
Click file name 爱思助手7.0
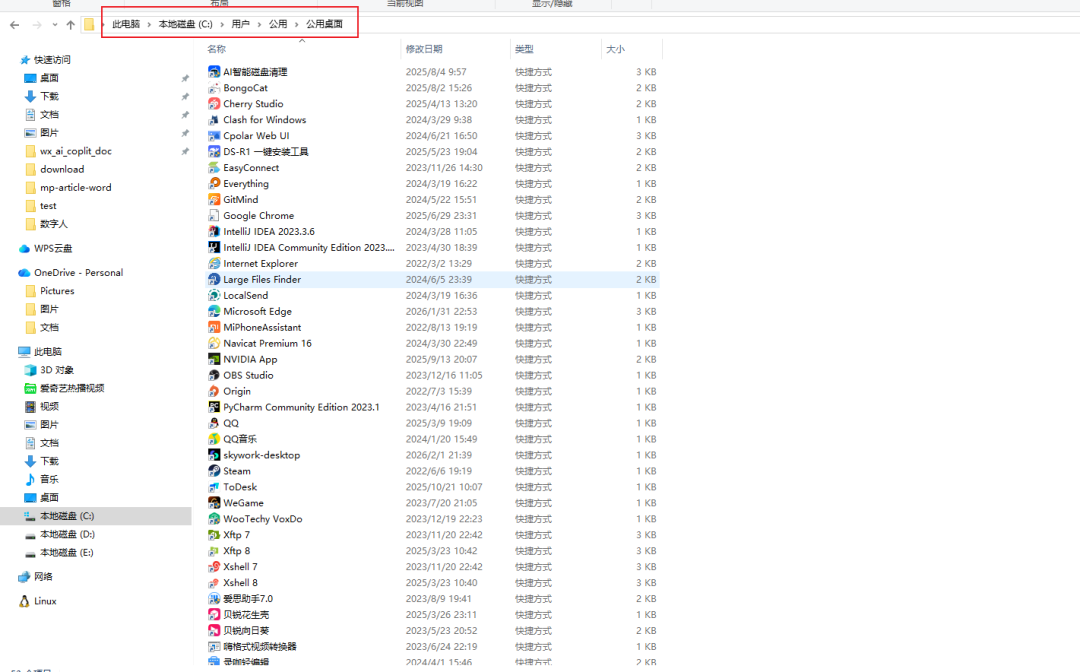click(248, 599)
